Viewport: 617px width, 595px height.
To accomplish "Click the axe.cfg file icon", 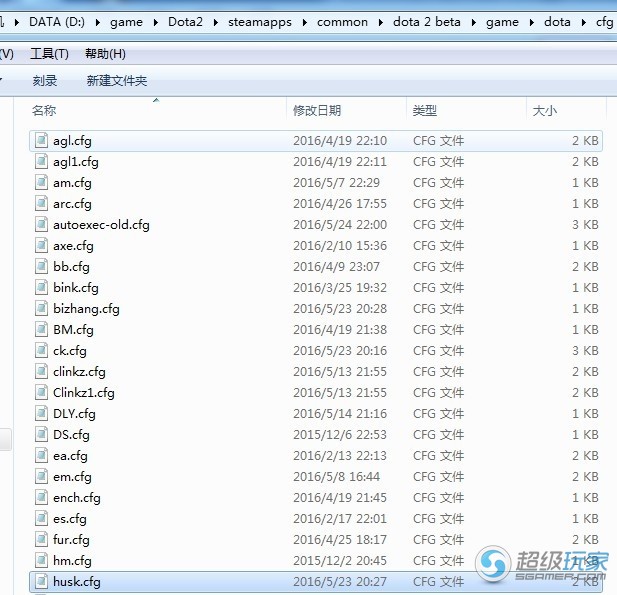I will click(41, 246).
